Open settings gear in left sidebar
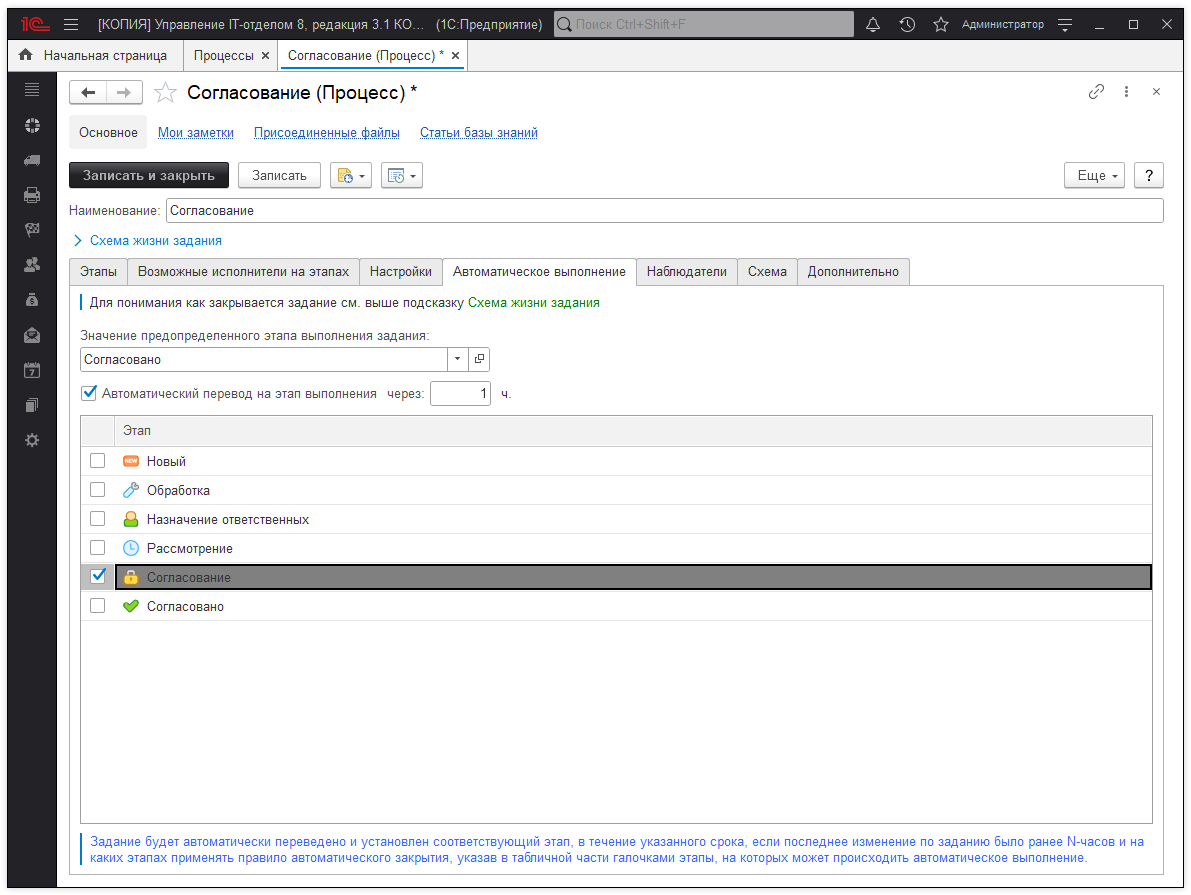 [x=32, y=440]
